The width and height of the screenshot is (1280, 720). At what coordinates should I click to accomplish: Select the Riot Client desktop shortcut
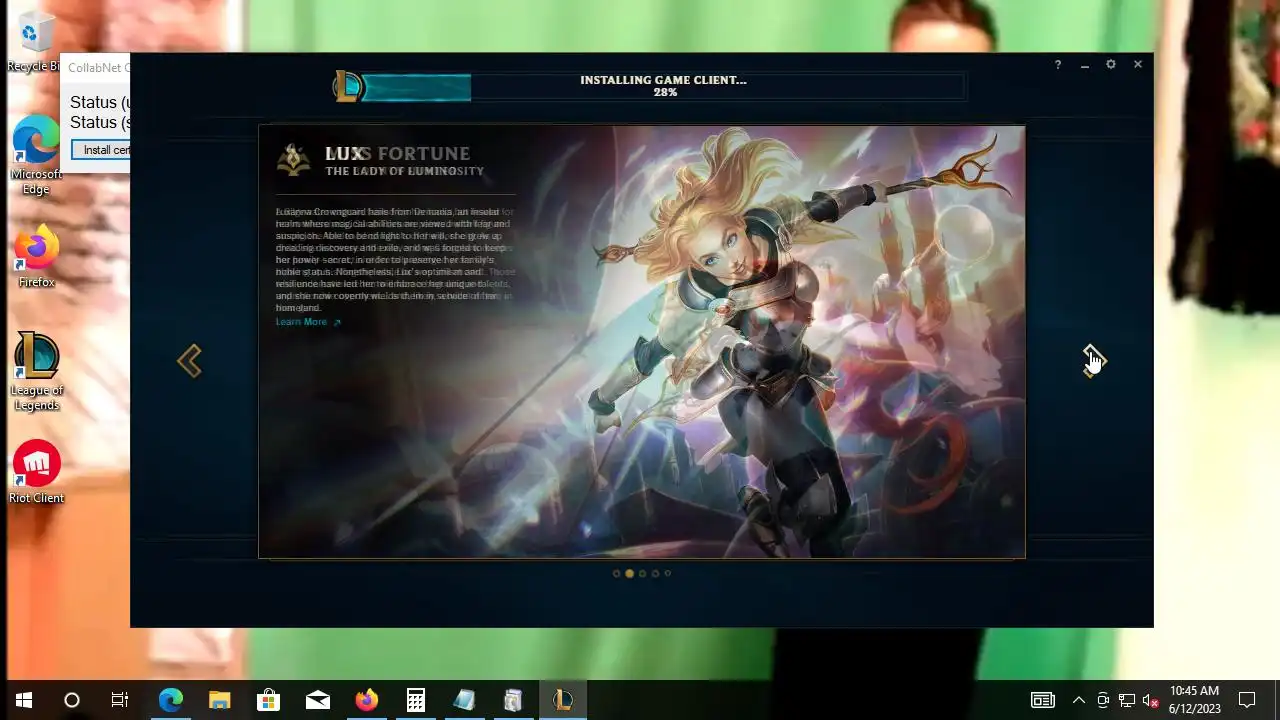pyautogui.click(x=36, y=472)
